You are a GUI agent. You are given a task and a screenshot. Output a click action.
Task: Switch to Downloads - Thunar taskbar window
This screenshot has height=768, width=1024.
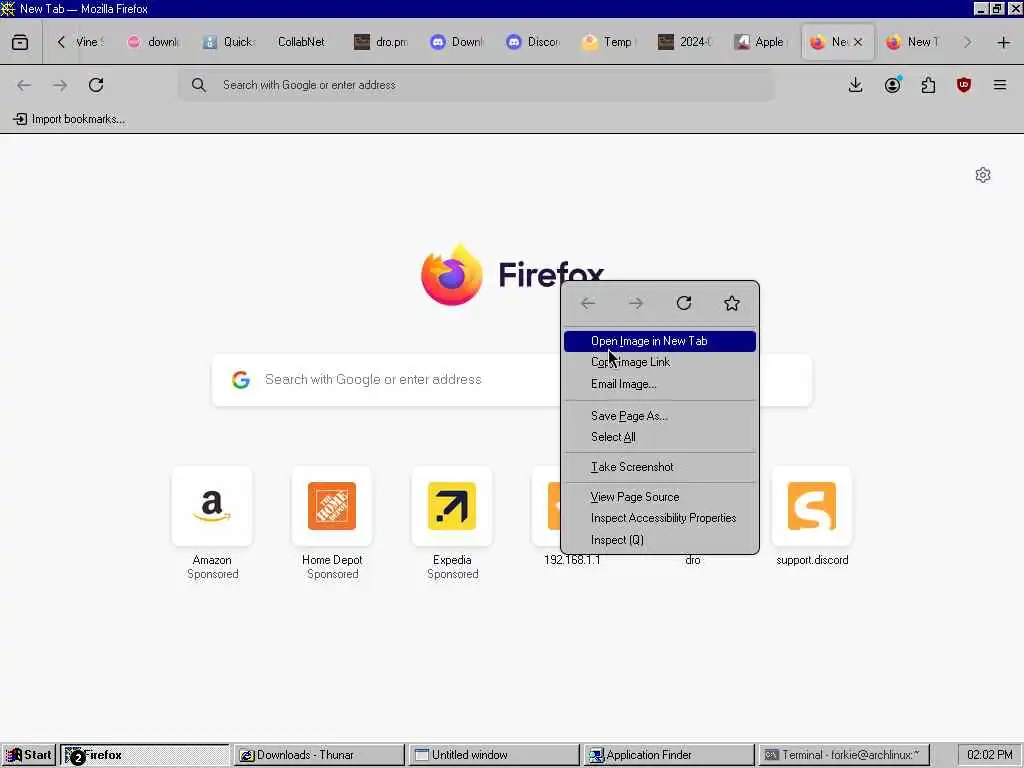click(x=319, y=755)
